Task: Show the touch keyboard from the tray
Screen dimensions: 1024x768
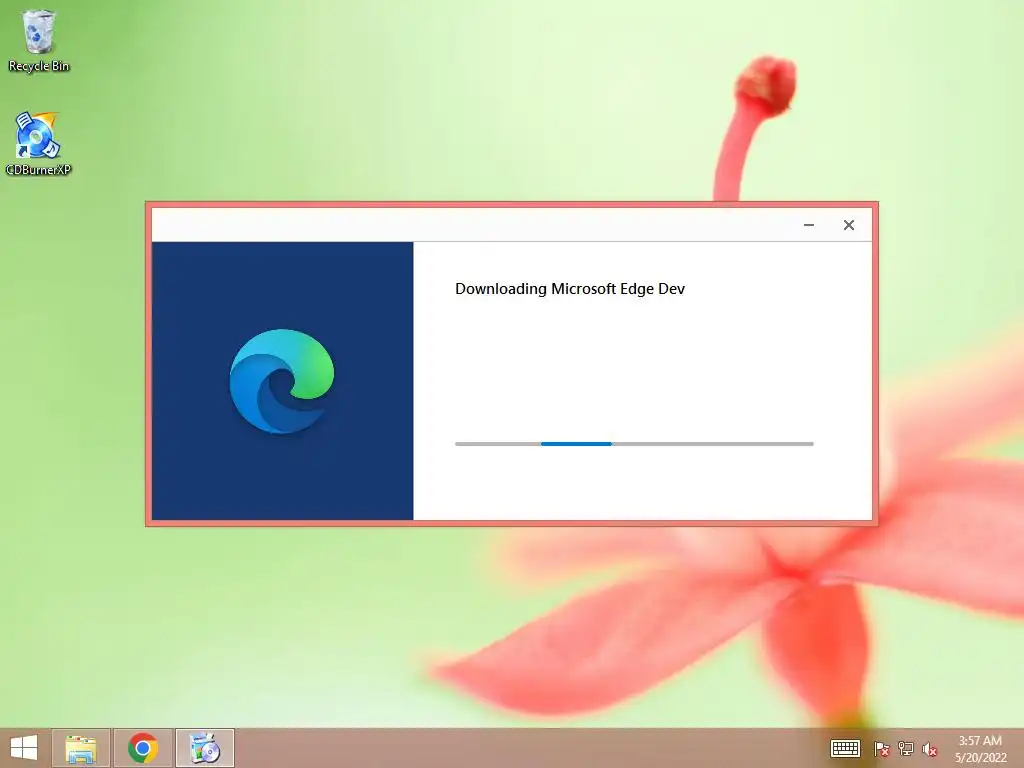Action: [845, 748]
